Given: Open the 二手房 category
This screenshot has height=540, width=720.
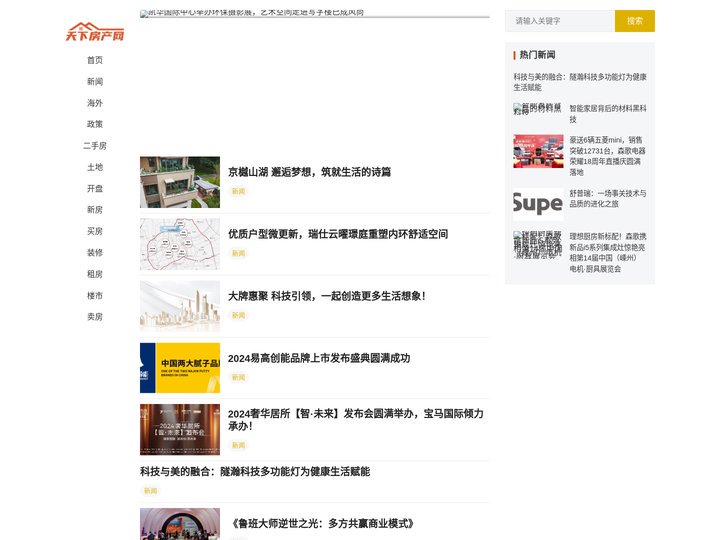Looking at the screenshot, I should [95, 146].
